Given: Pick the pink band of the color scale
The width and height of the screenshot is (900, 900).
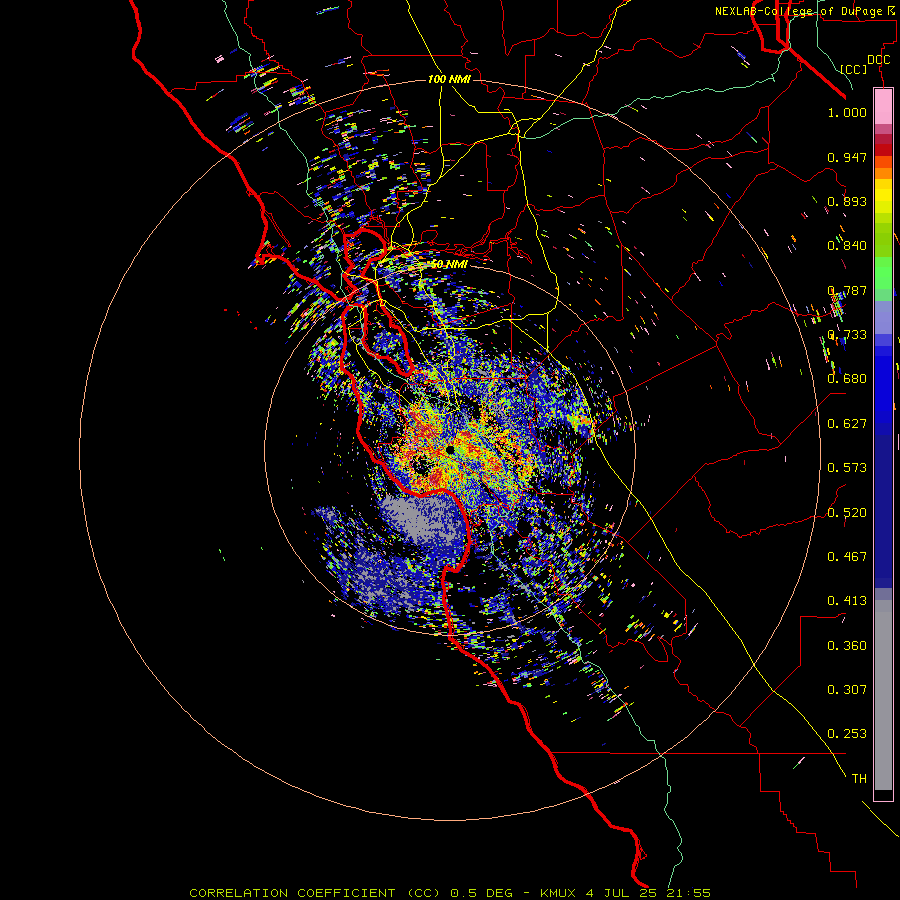Looking at the screenshot, I should pos(883,106).
